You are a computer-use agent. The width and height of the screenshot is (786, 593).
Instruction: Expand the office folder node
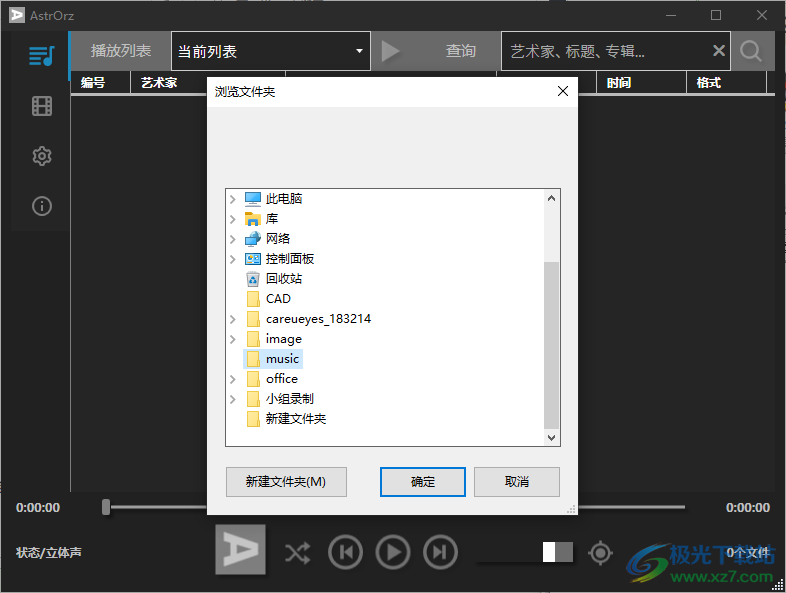point(233,379)
